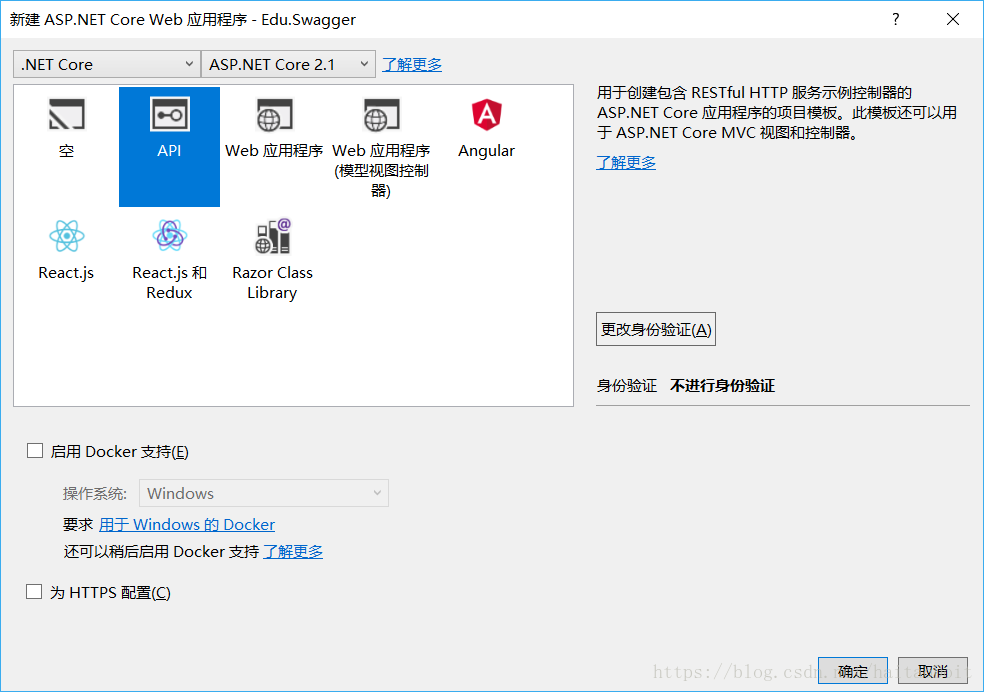The height and width of the screenshot is (692, 984).
Task: Pick the React.js template icon
Action: (67, 236)
